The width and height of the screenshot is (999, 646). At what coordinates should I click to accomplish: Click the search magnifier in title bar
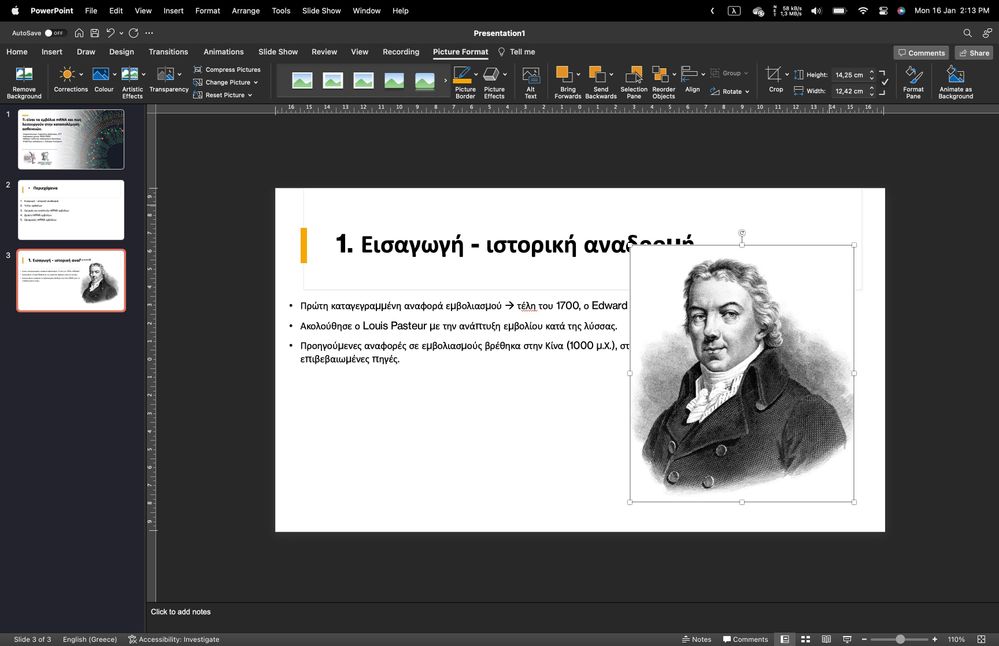967,32
